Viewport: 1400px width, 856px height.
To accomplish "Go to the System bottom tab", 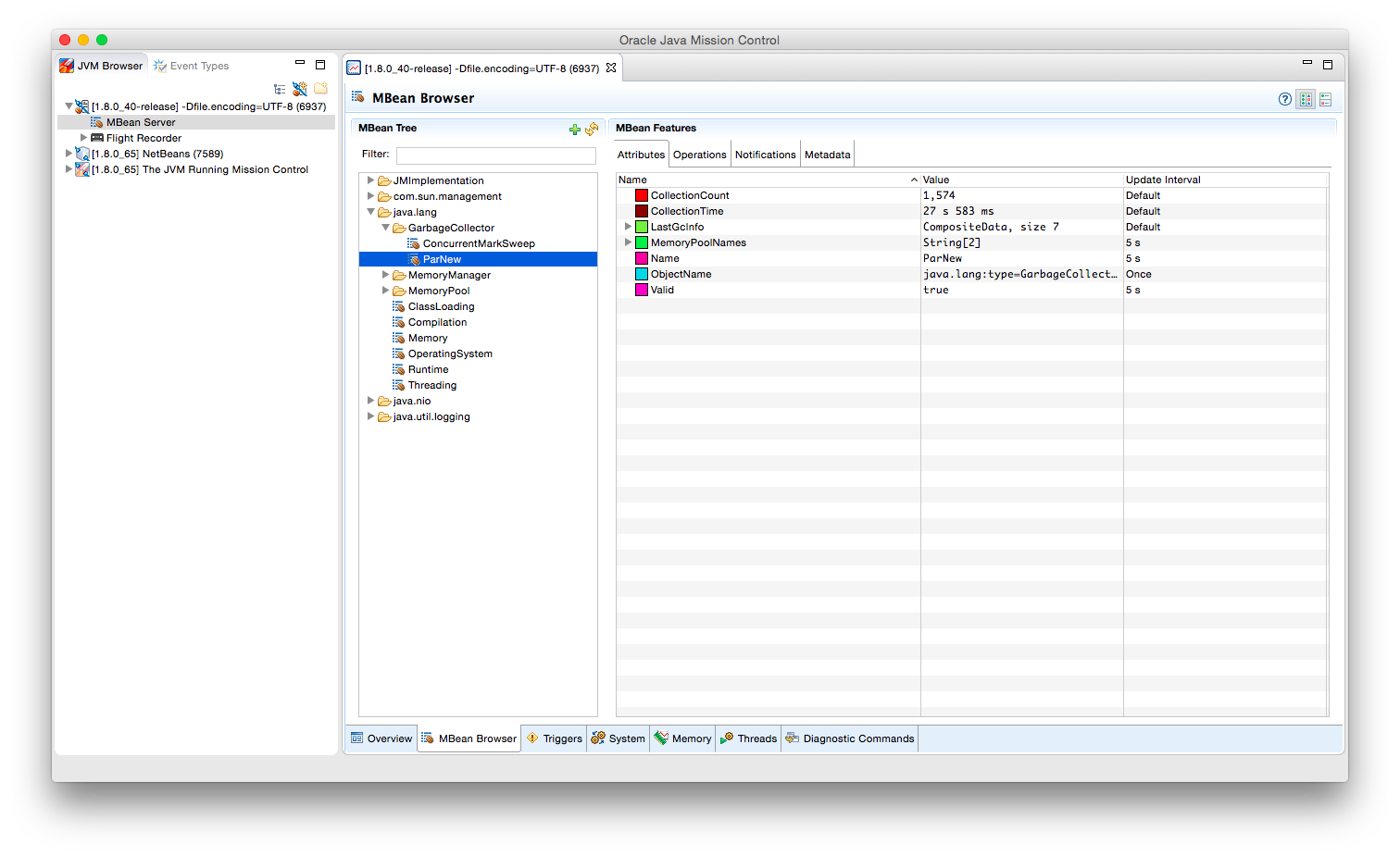I will [x=618, y=738].
